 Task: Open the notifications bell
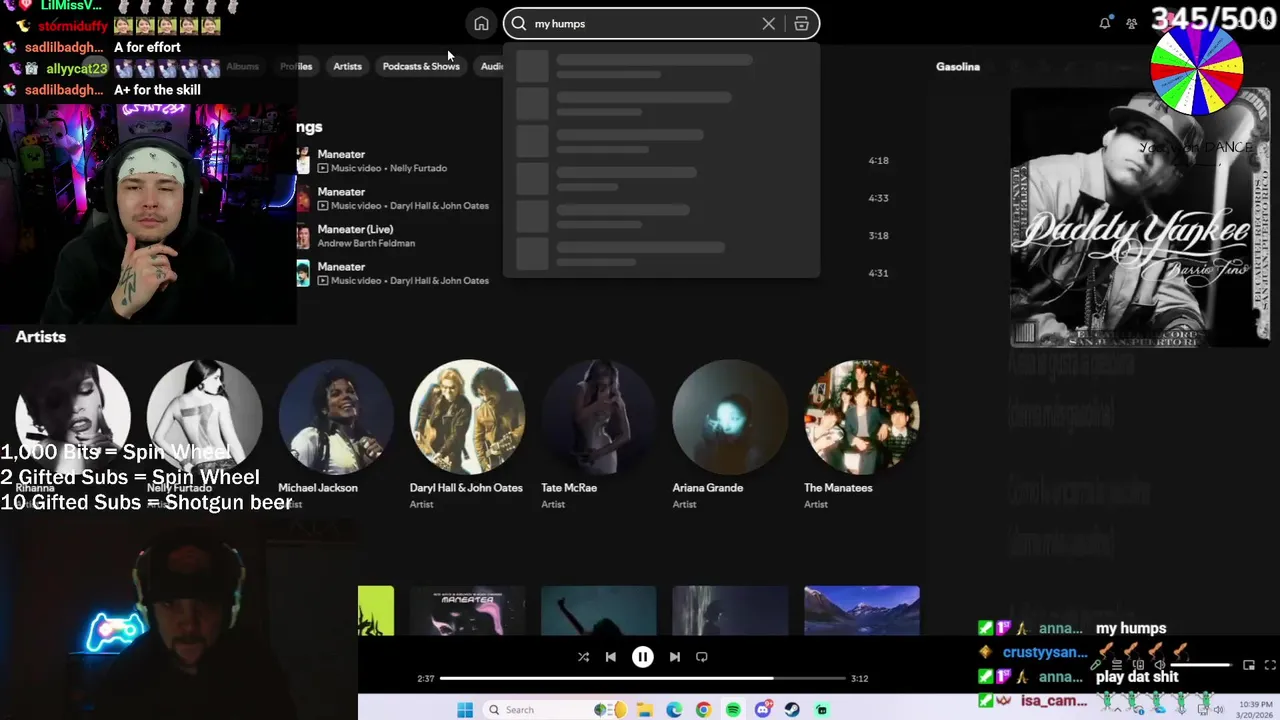[1105, 24]
